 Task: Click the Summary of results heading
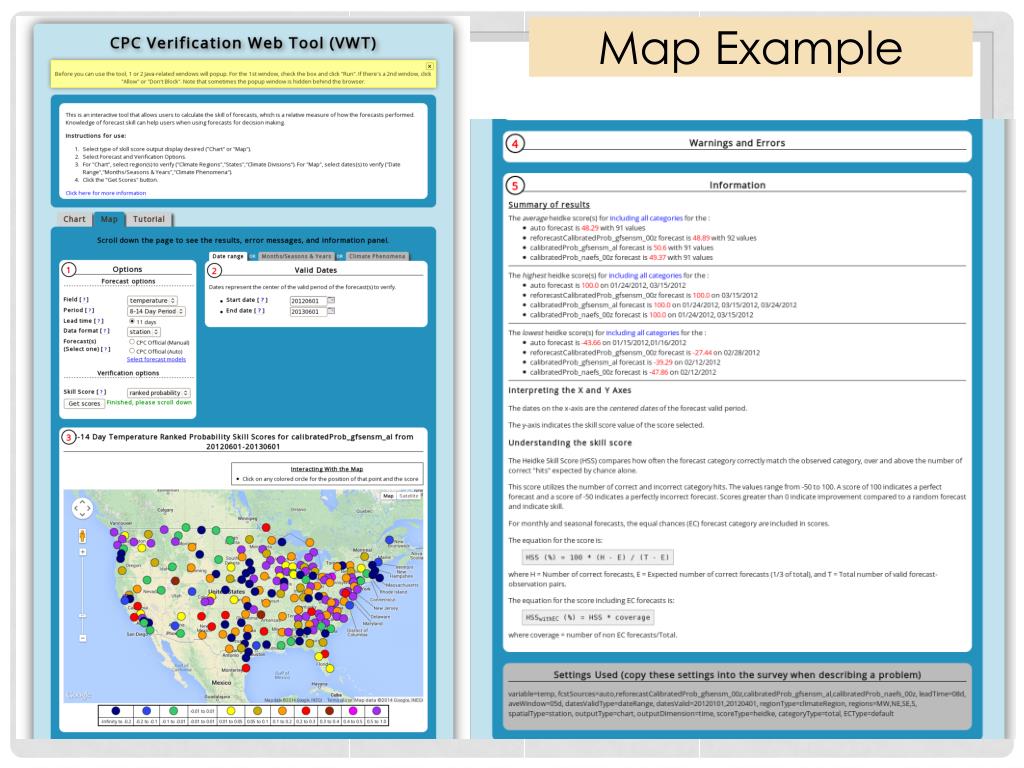(x=549, y=204)
